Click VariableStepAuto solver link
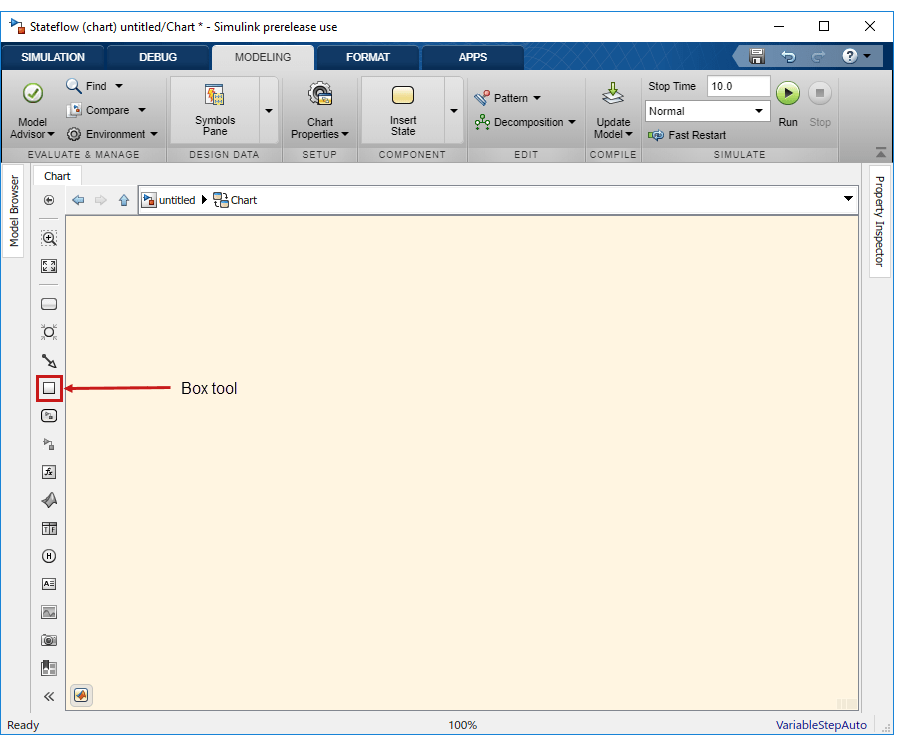This screenshot has height=735, width=902. coord(821,725)
